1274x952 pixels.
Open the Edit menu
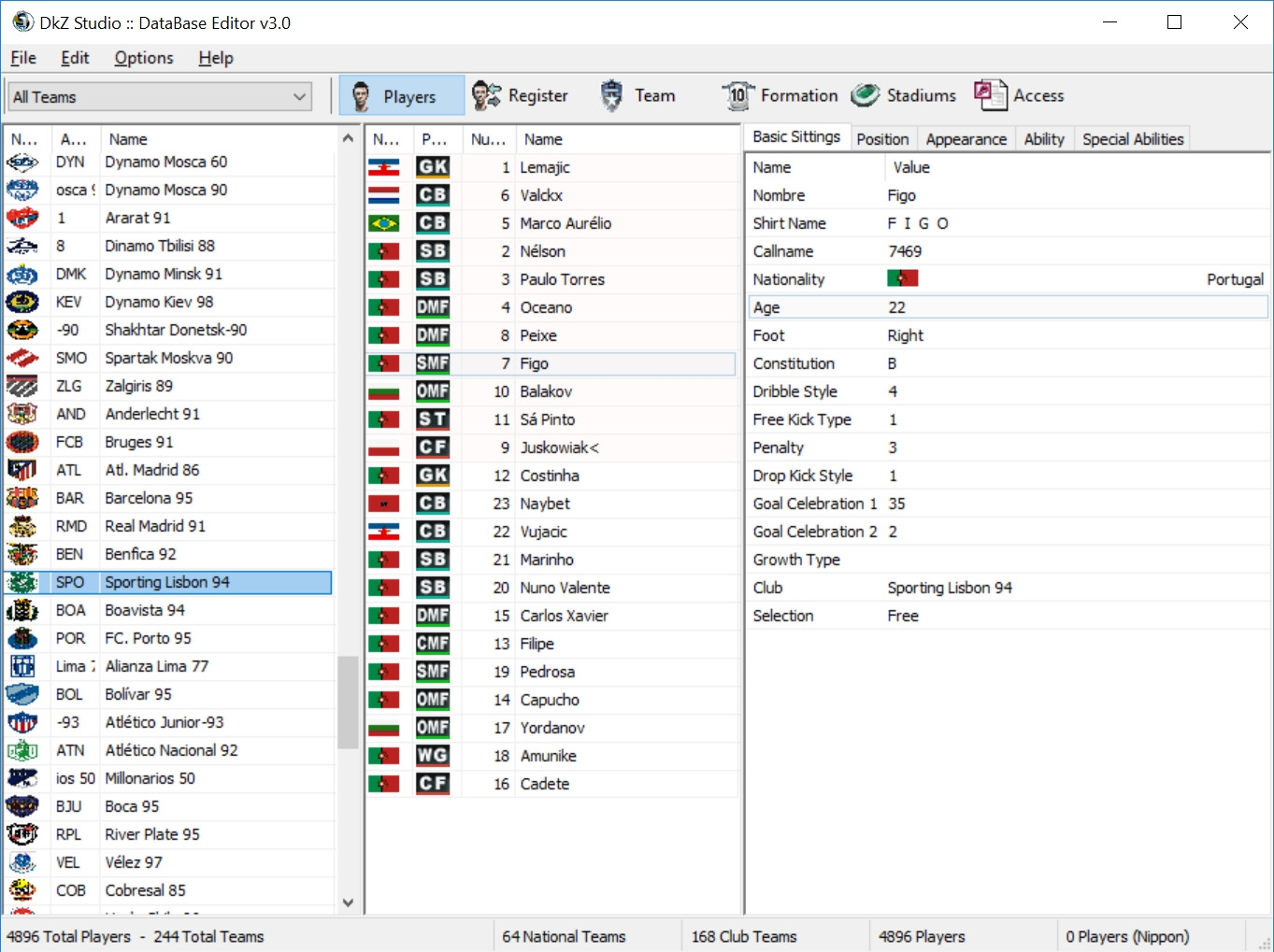[x=75, y=58]
